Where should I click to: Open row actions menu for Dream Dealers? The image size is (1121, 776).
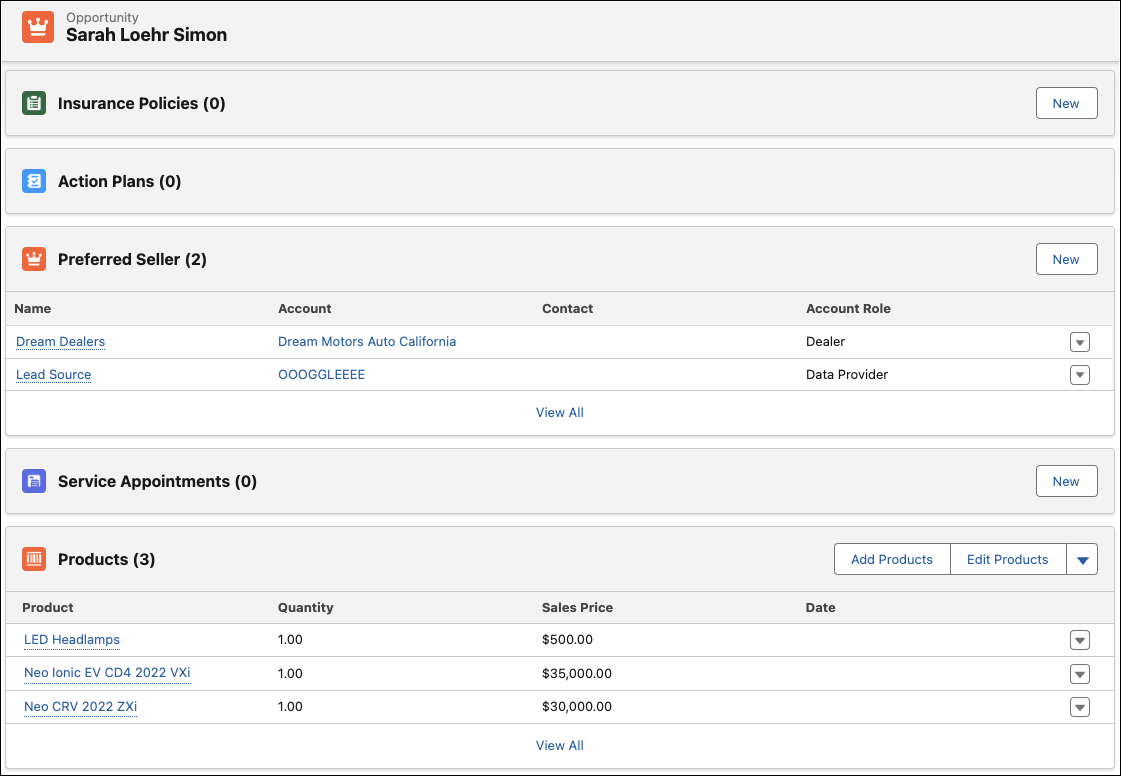[1080, 342]
